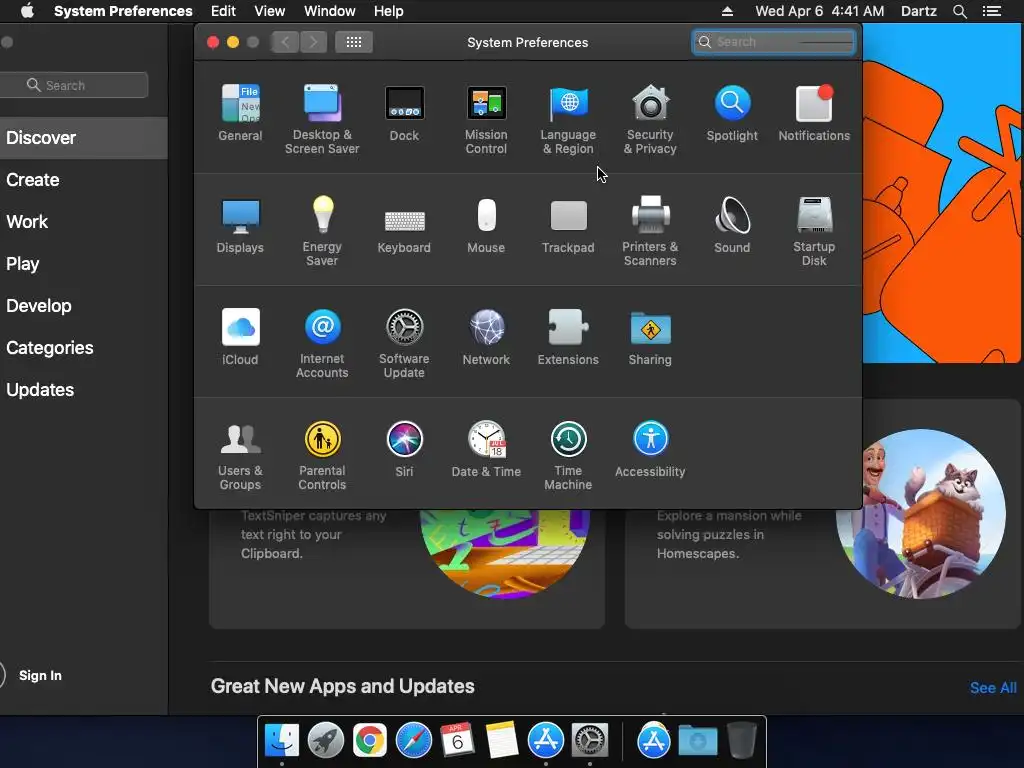Focus the System Preferences search field
1024x768 pixels.
(773, 42)
